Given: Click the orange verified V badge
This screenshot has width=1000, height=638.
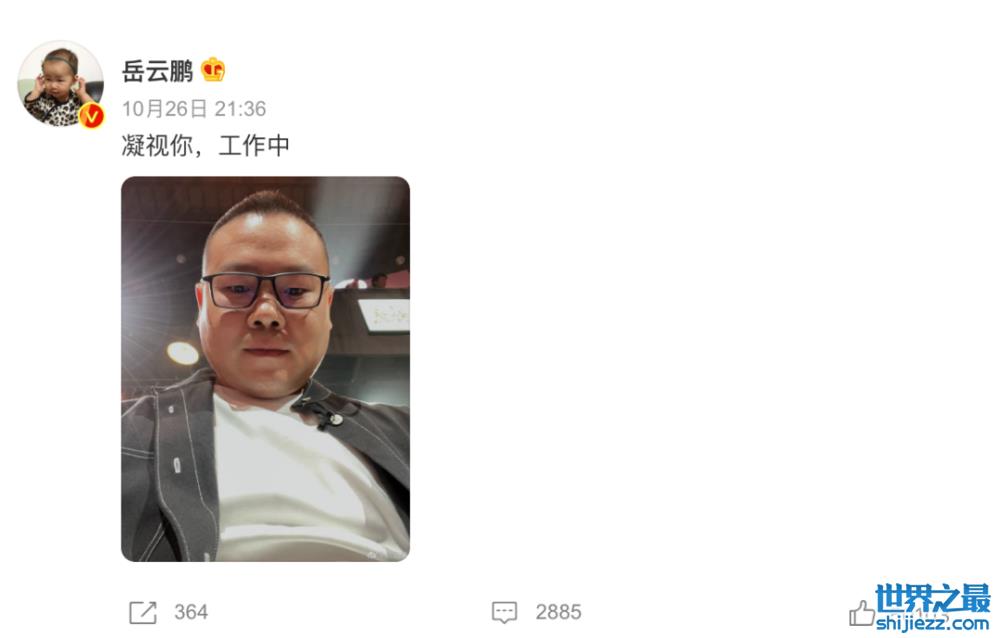Looking at the screenshot, I should click(91, 115).
